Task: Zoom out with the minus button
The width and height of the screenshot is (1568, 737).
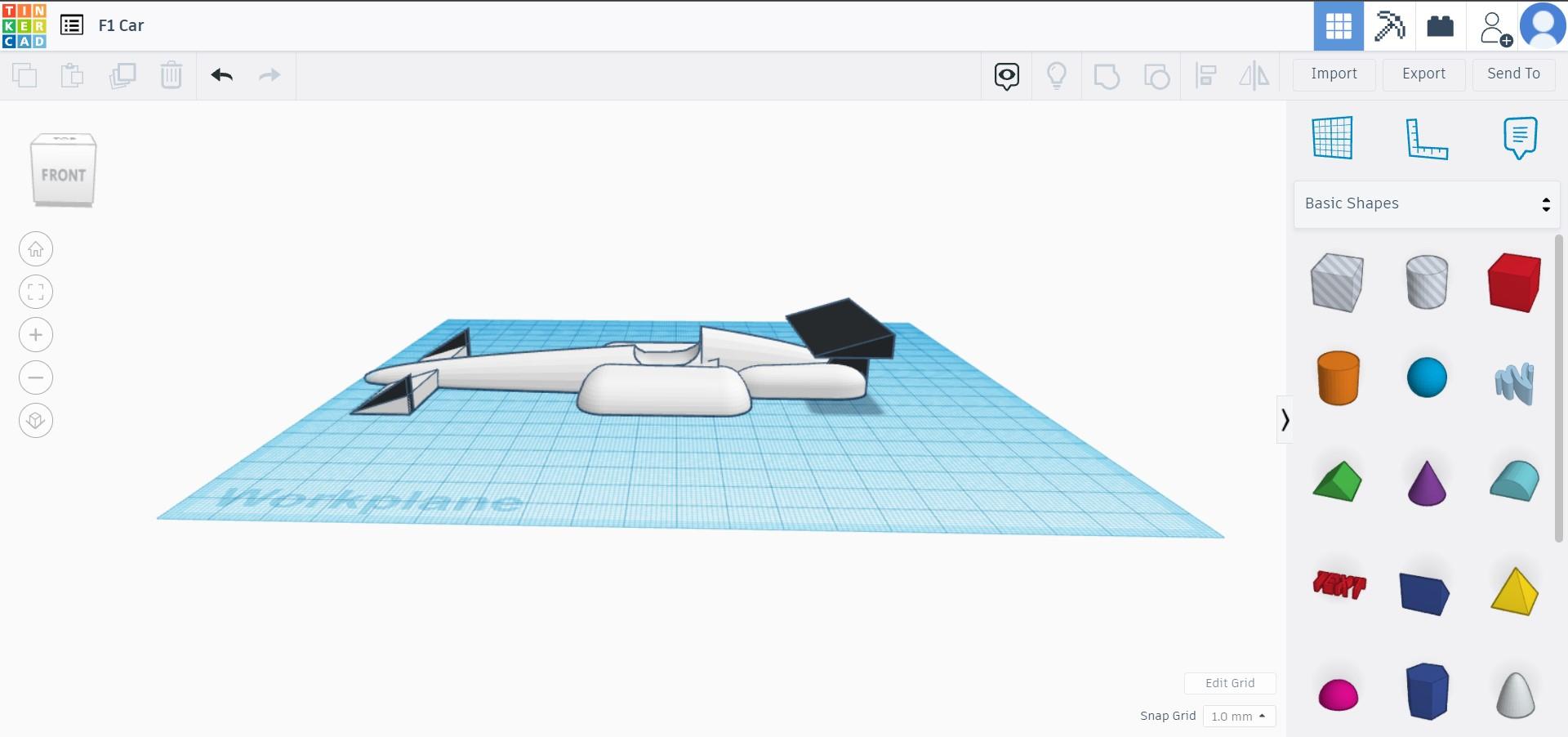Action: point(36,377)
